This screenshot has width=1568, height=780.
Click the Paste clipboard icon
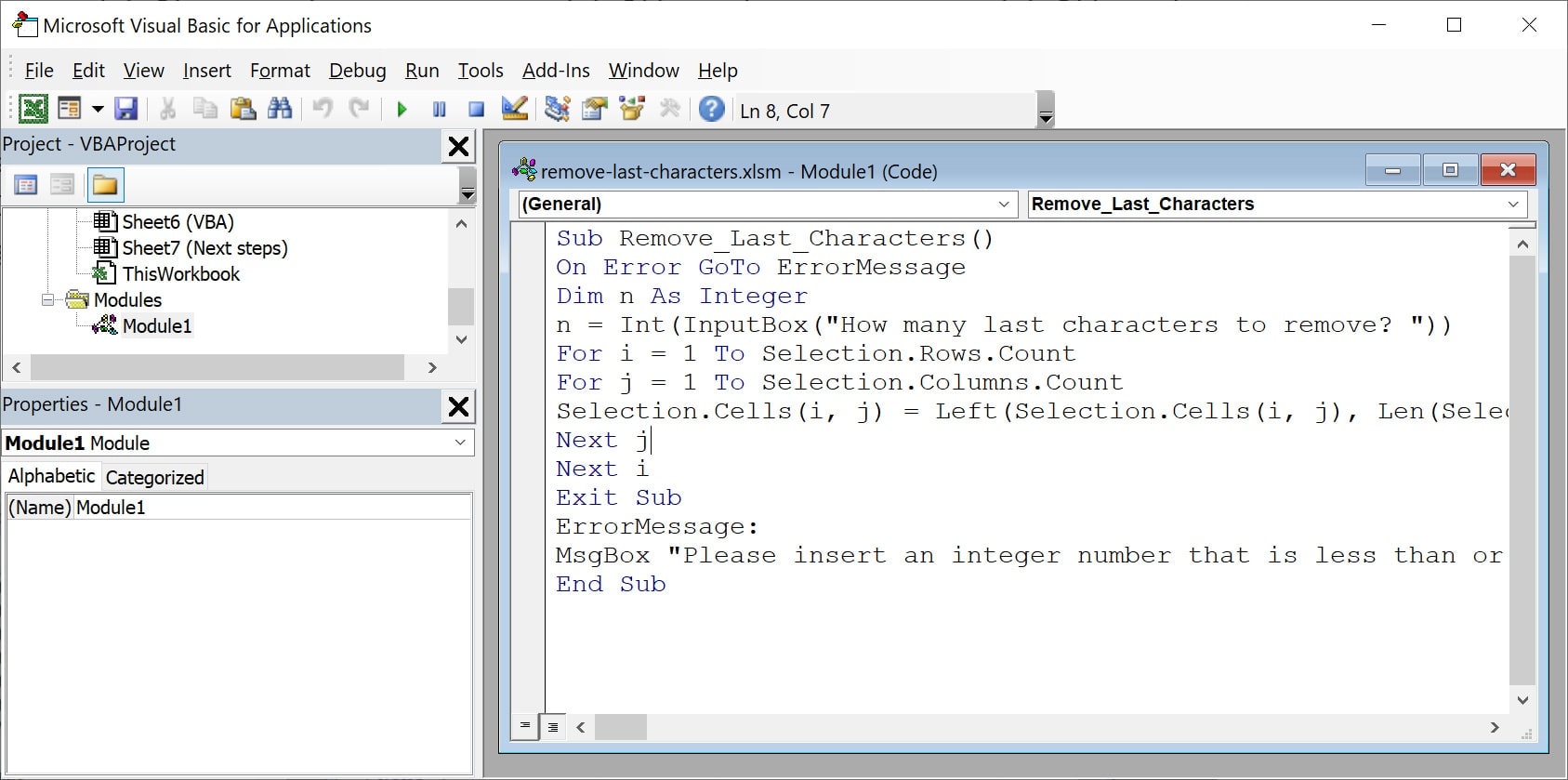(x=243, y=110)
